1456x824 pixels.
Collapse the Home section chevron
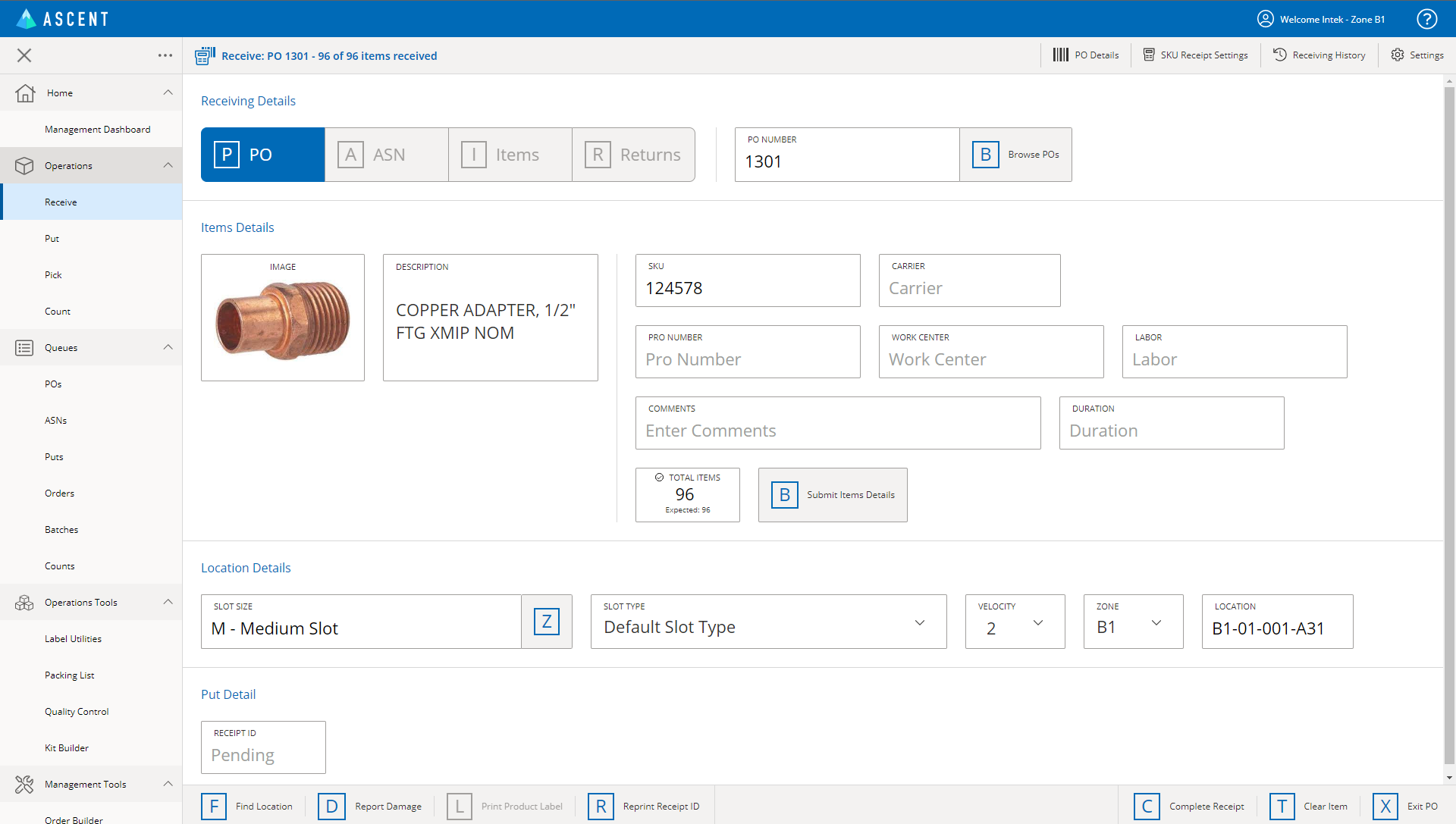coord(168,92)
